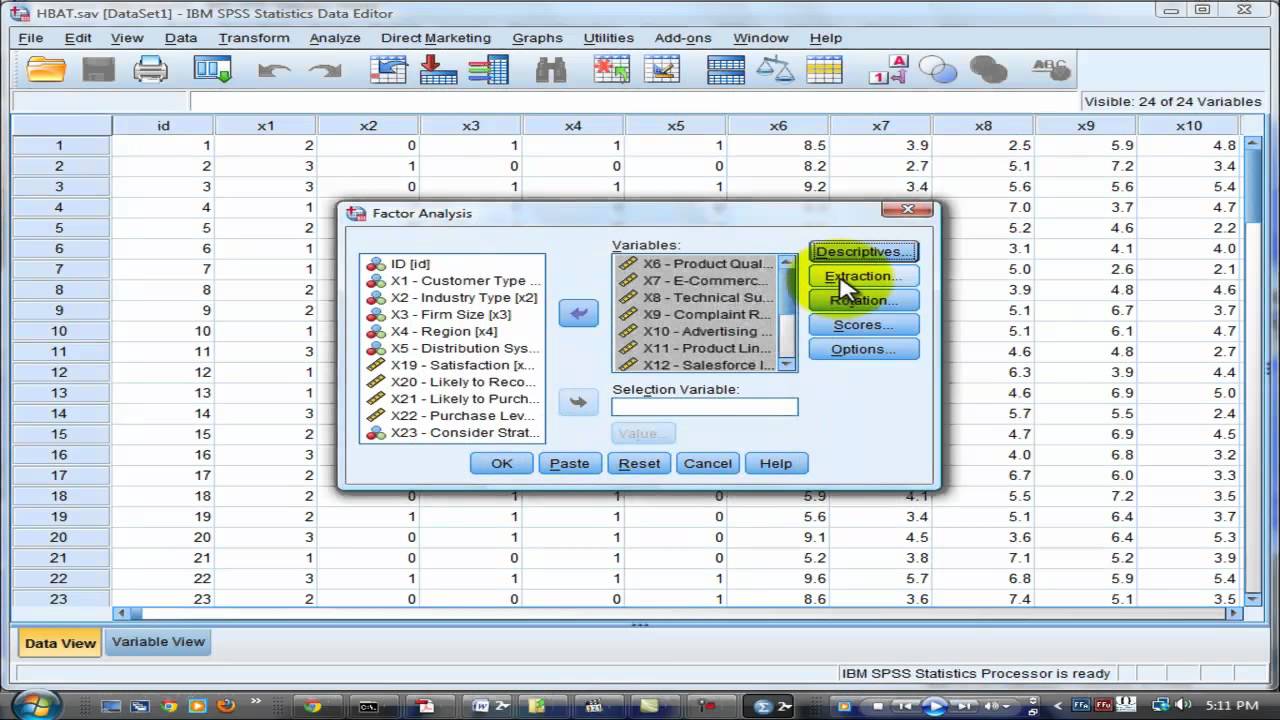This screenshot has height=720, width=1280.
Task: Click the Insert variable icon
Action: (662, 69)
